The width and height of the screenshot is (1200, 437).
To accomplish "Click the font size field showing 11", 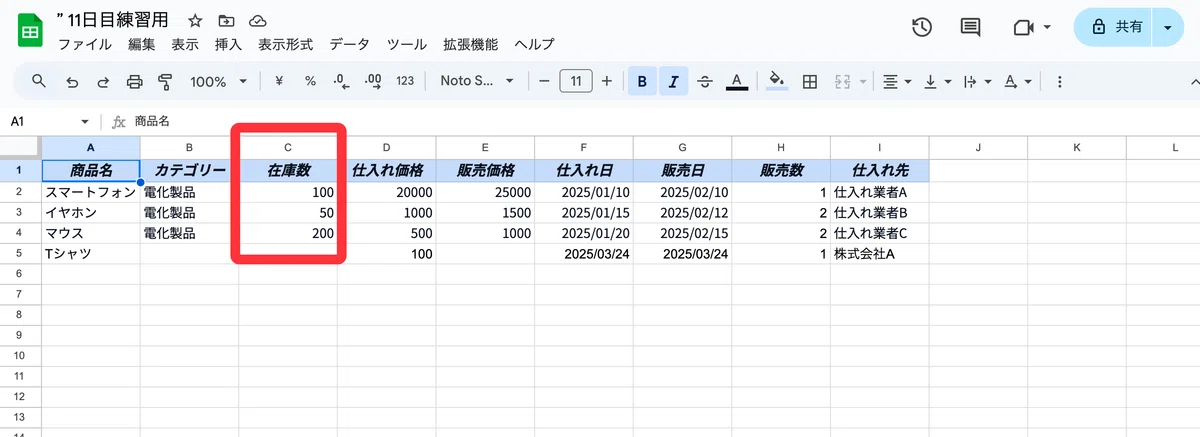I will (575, 81).
